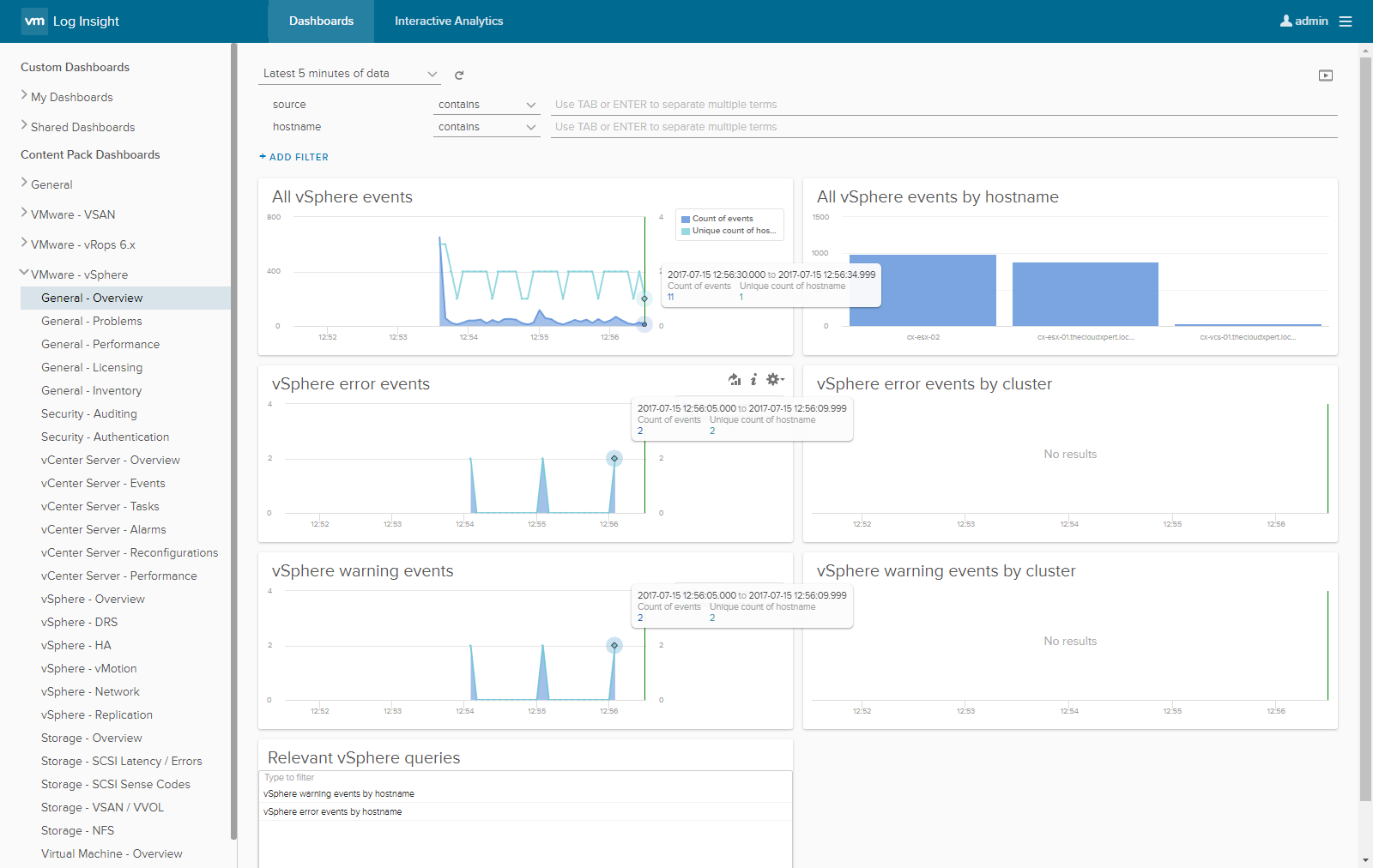Switch to the Interactive Analytics tab
The width and height of the screenshot is (1373, 868).
[x=449, y=21]
